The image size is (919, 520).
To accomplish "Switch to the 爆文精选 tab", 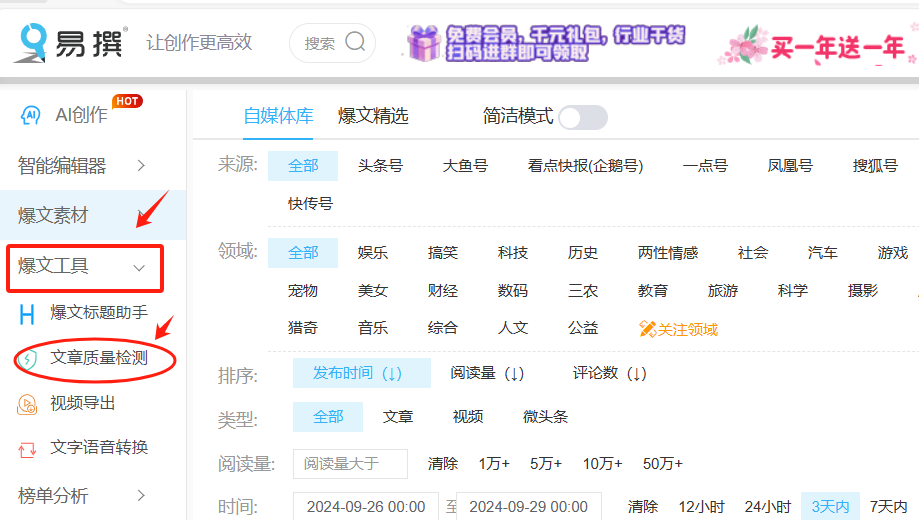I will click(x=373, y=116).
